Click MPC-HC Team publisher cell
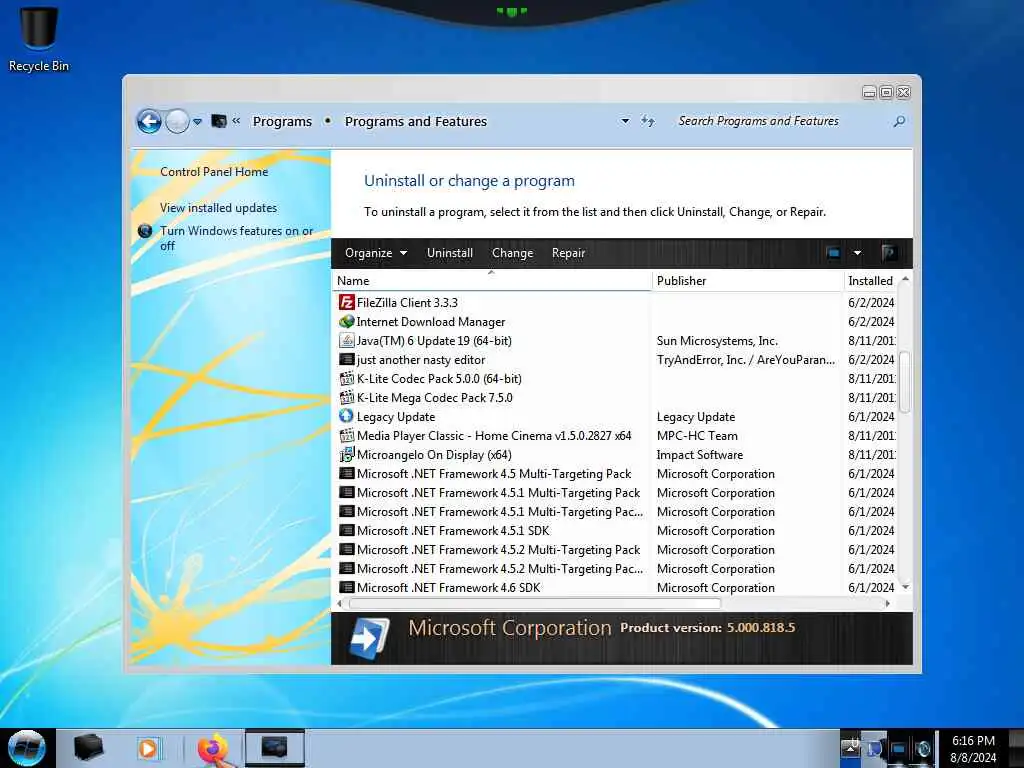The height and width of the screenshot is (768, 1024). tap(697, 436)
